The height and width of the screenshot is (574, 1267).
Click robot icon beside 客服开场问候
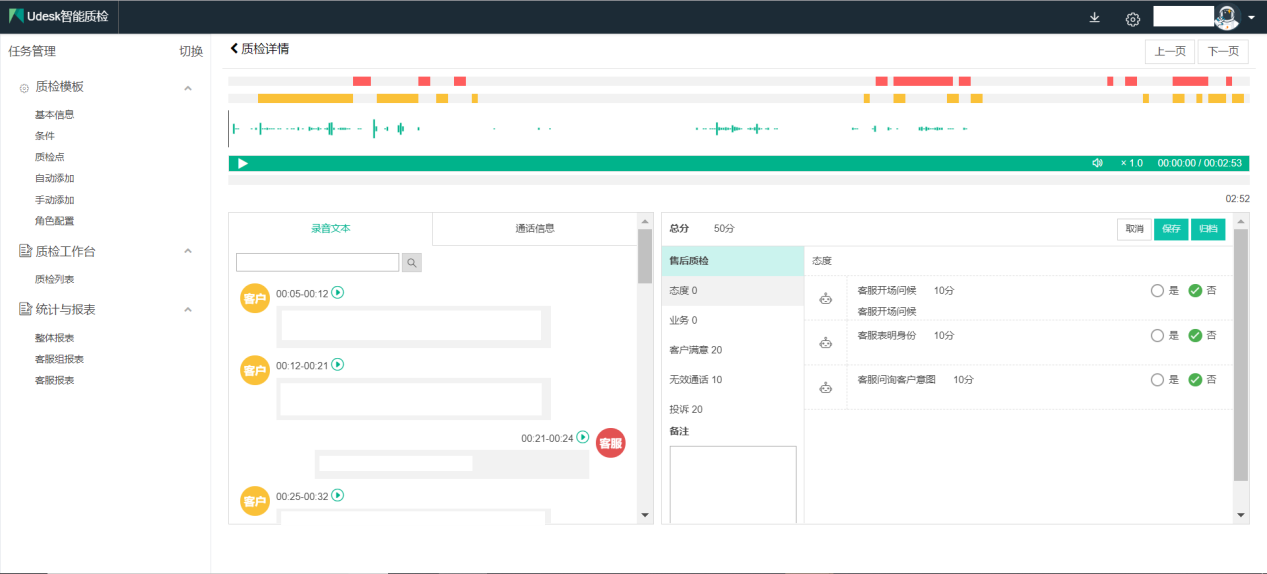(x=825, y=298)
